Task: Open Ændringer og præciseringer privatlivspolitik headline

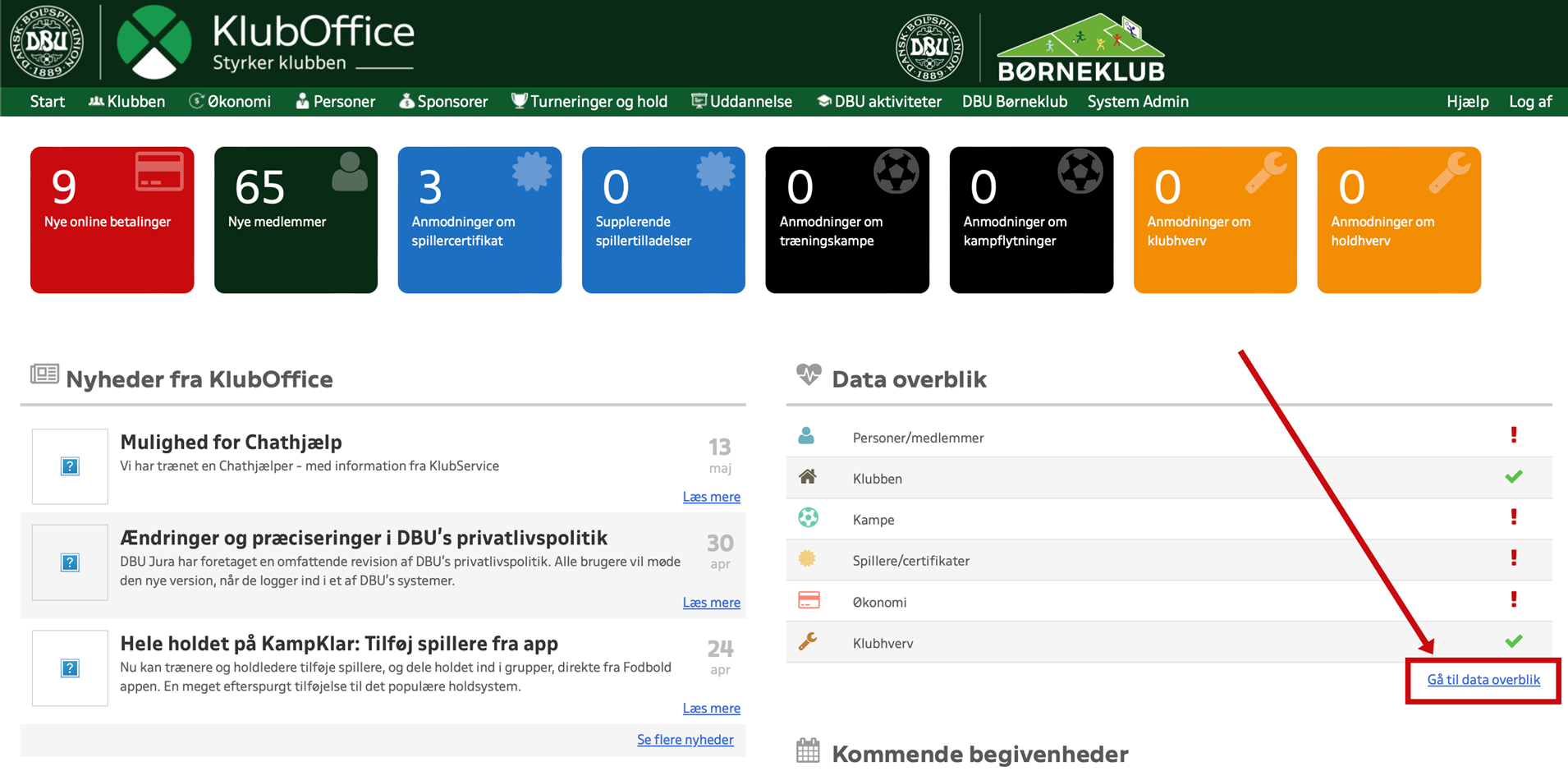Action: point(364,538)
